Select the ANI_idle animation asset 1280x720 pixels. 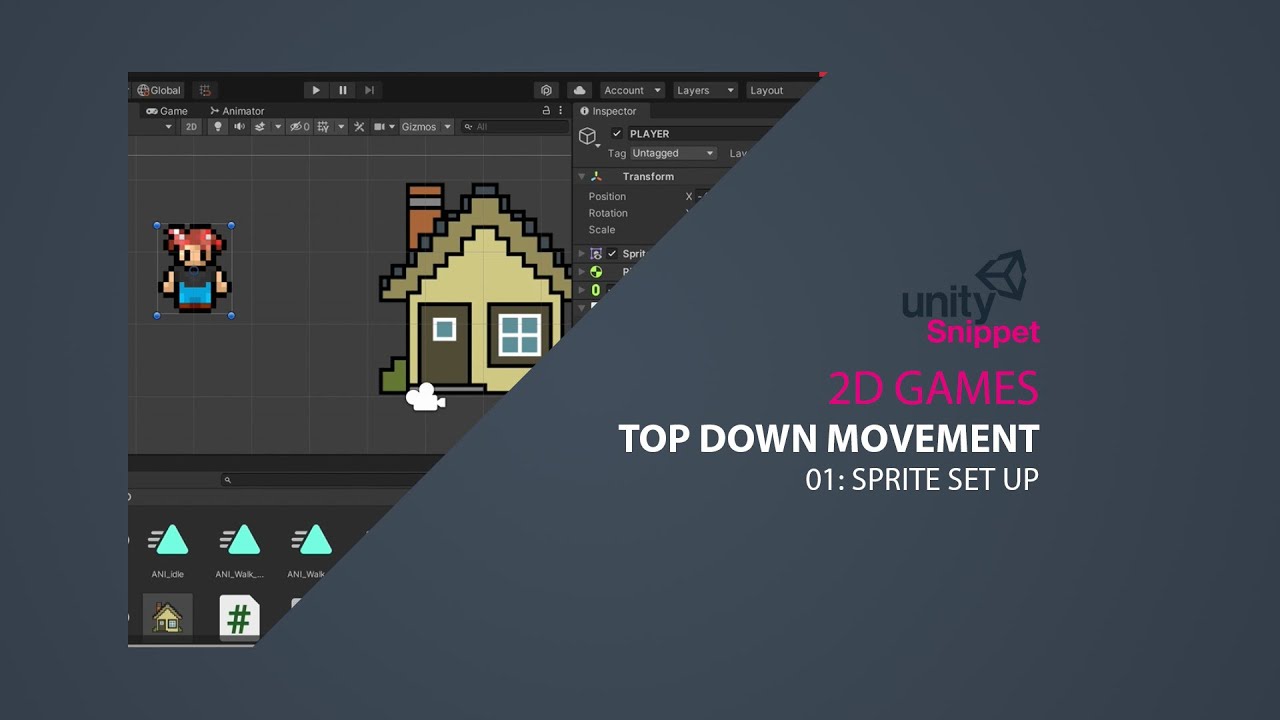[168, 551]
